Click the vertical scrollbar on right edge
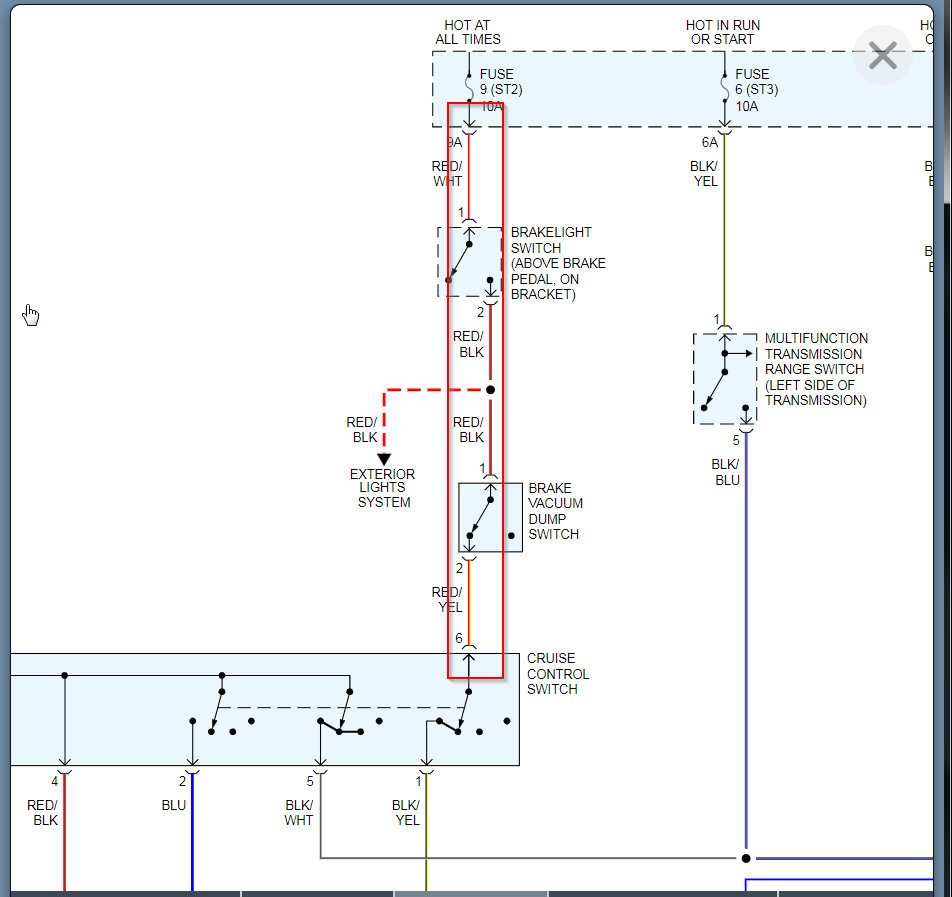Viewport: 952px width, 897px height. coord(947,103)
